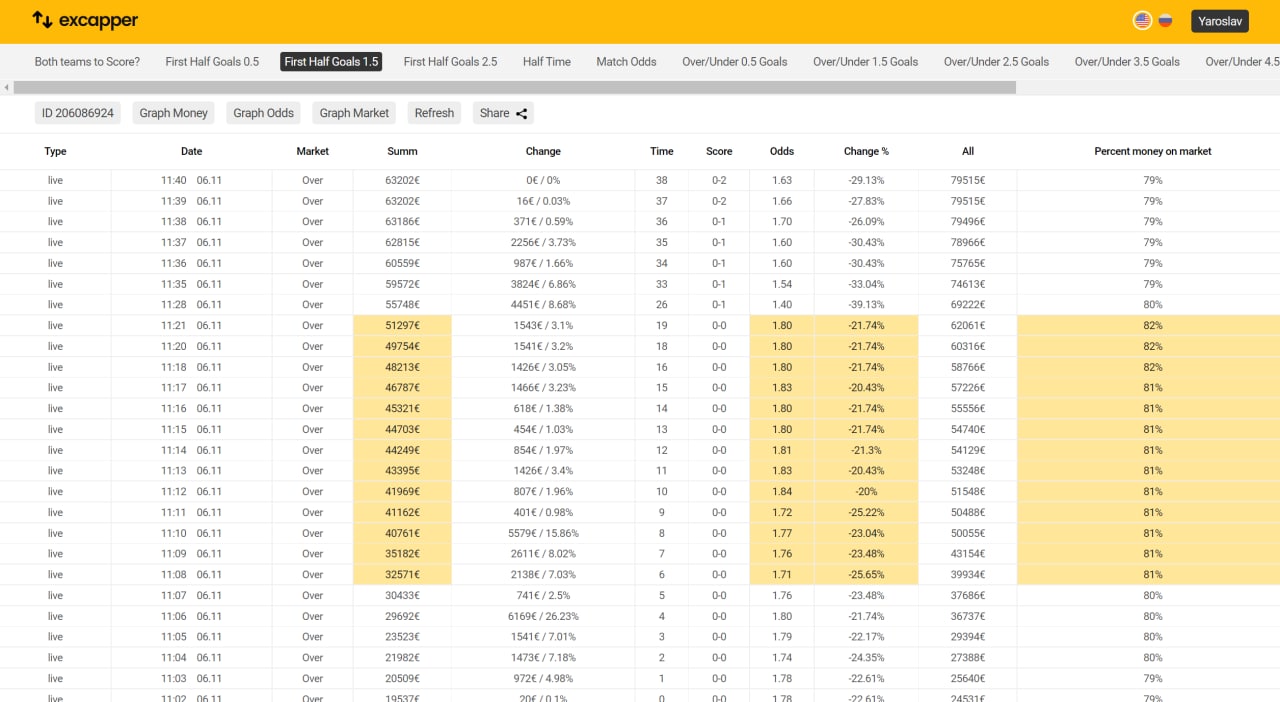Click the change cell 972€ / 4.98%
Viewport: 1280px width, 702px height.
pos(543,678)
